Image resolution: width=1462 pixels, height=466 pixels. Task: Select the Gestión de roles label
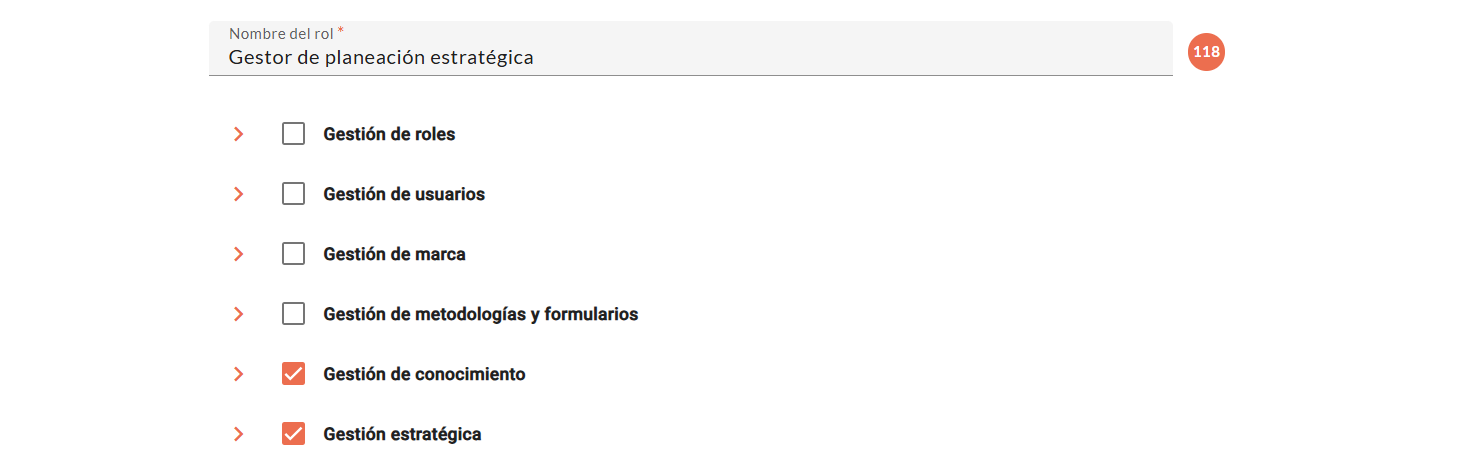tap(389, 134)
